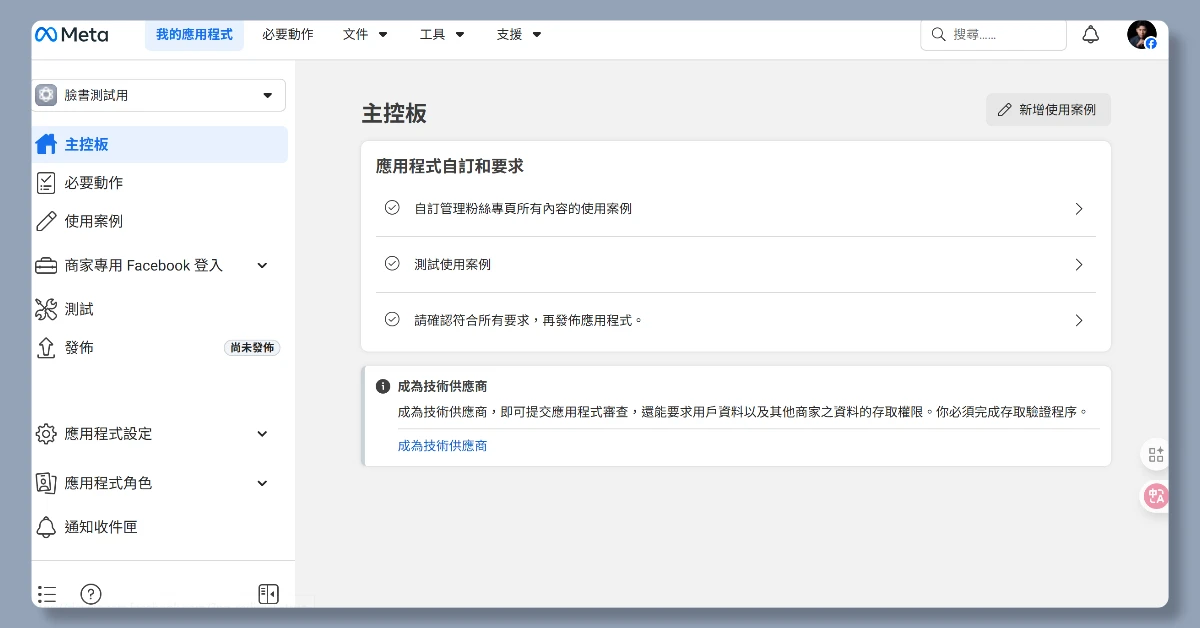The width and height of the screenshot is (1200, 628).
Task: Open the arrow for 請確認符合所有要求 row
Action: [1079, 321]
